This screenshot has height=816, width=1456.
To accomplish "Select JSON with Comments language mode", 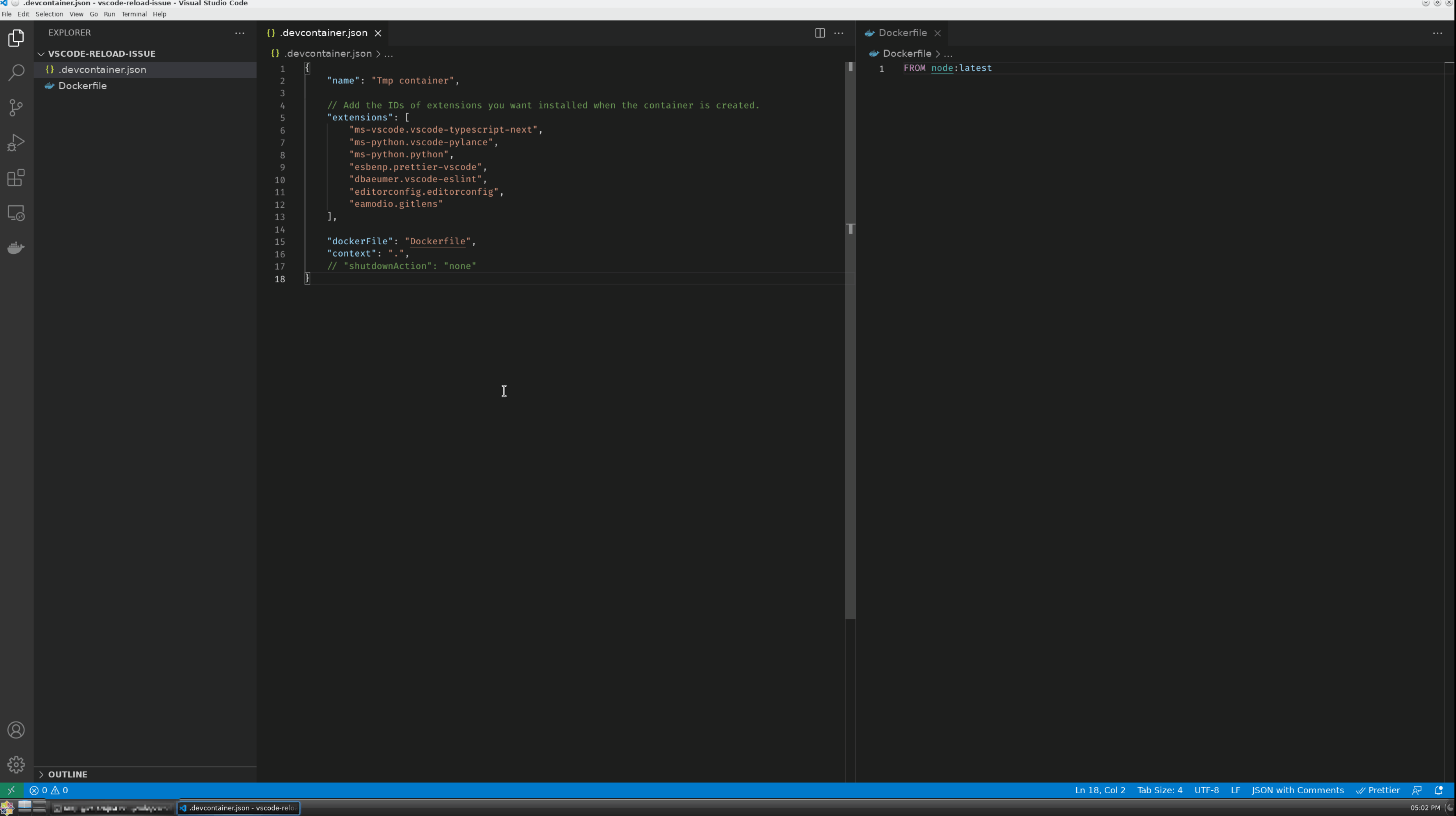I will [x=1297, y=790].
